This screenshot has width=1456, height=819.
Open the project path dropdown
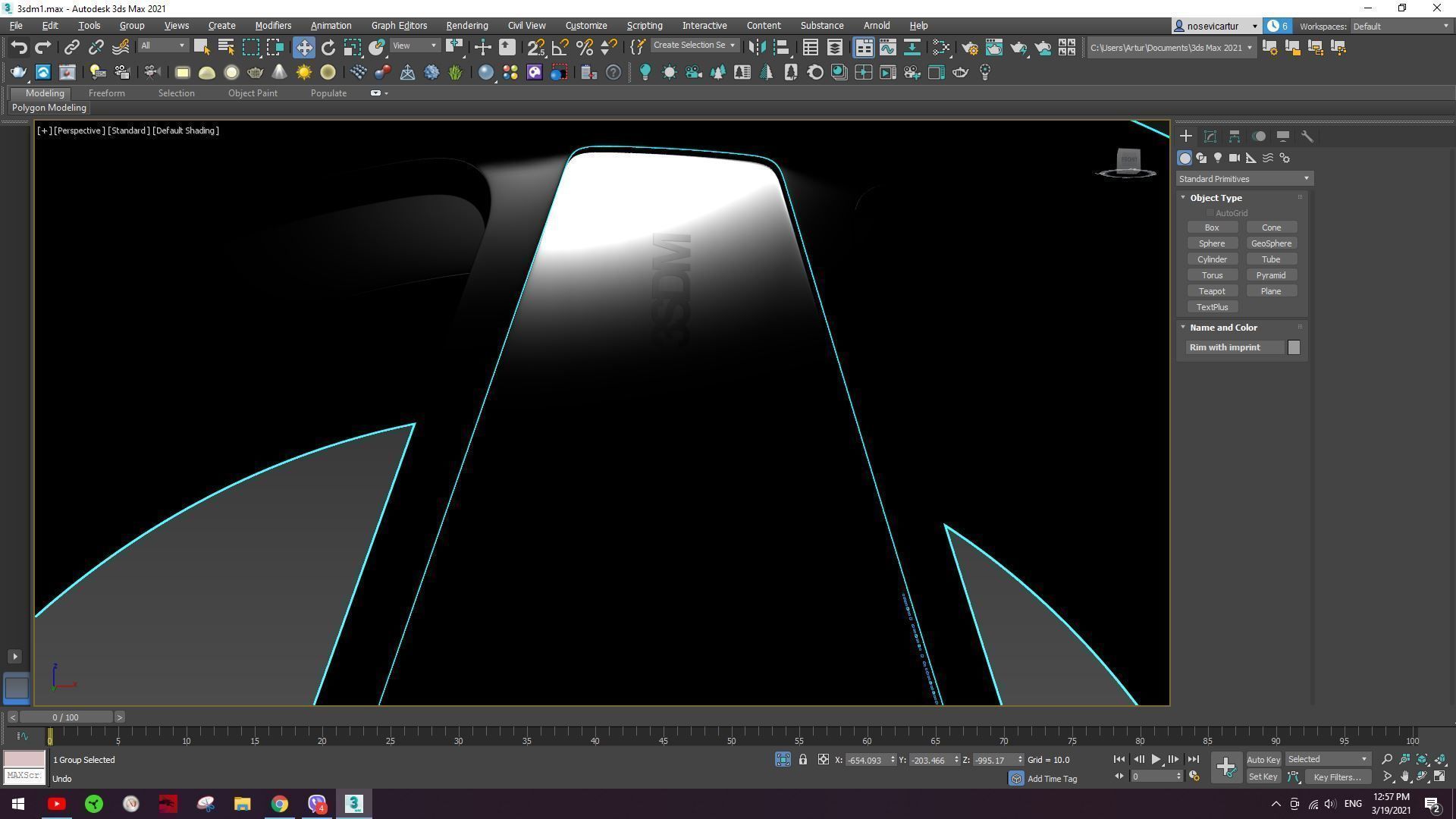tap(1172, 47)
